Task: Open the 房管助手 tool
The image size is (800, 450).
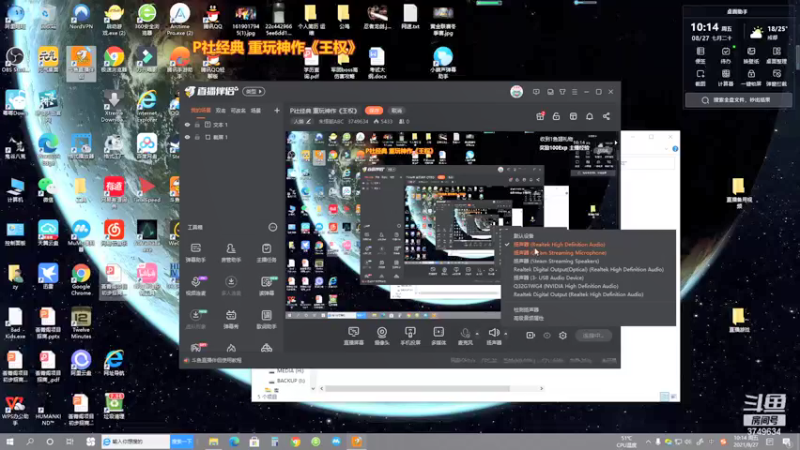Action: [x=231, y=253]
